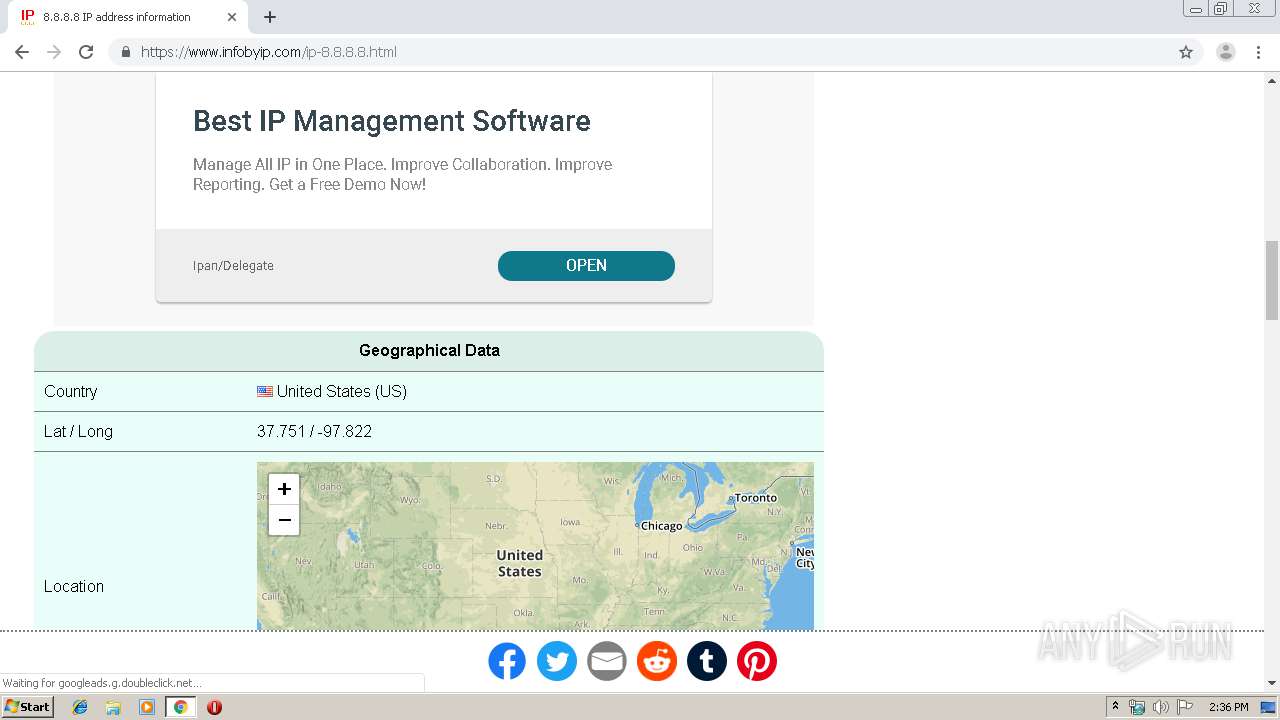This screenshot has height=720, width=1280.
Task: Click Geographical Data table header
Action: 429,351
